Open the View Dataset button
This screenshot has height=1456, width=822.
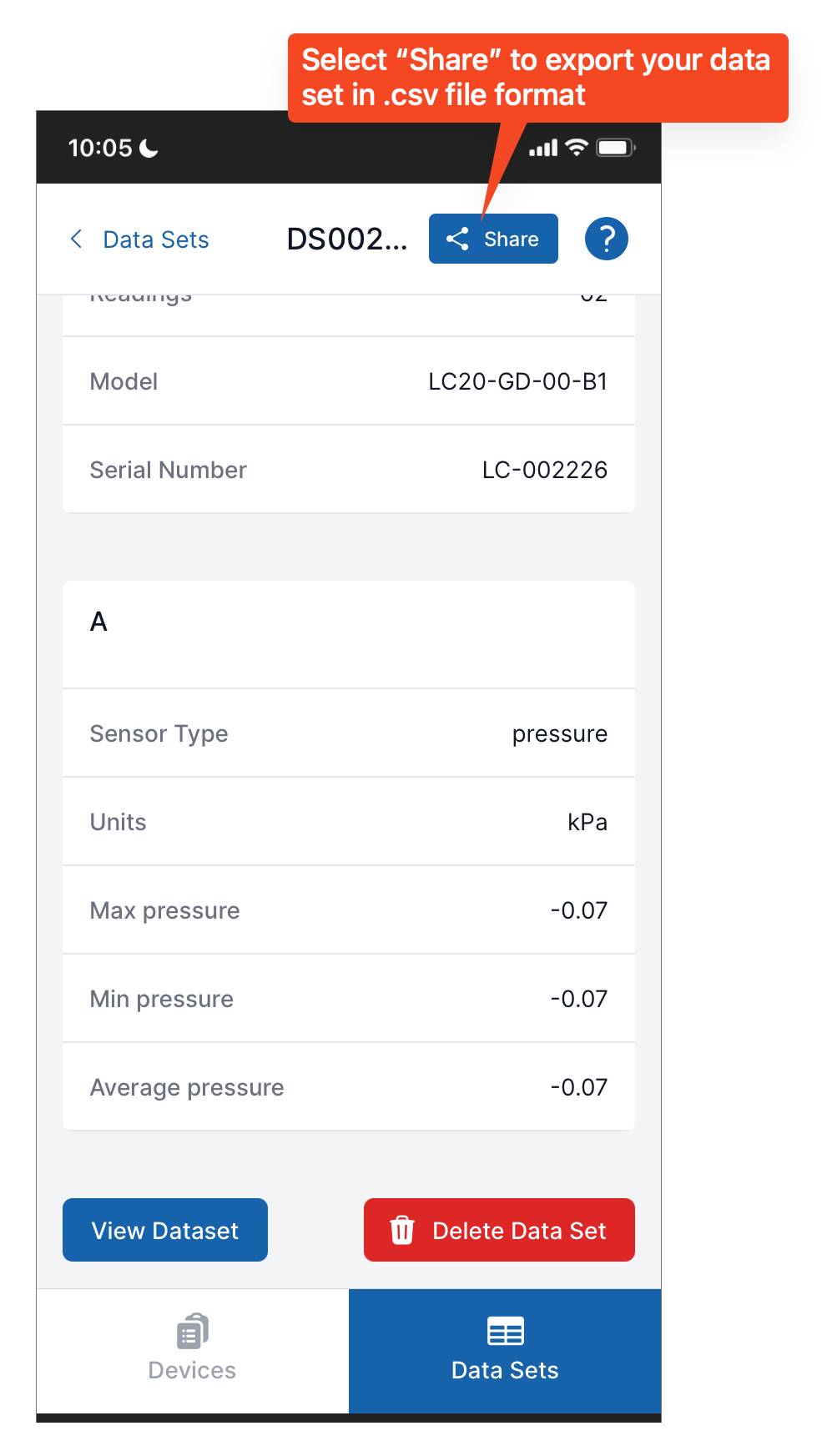[165, 1230]
